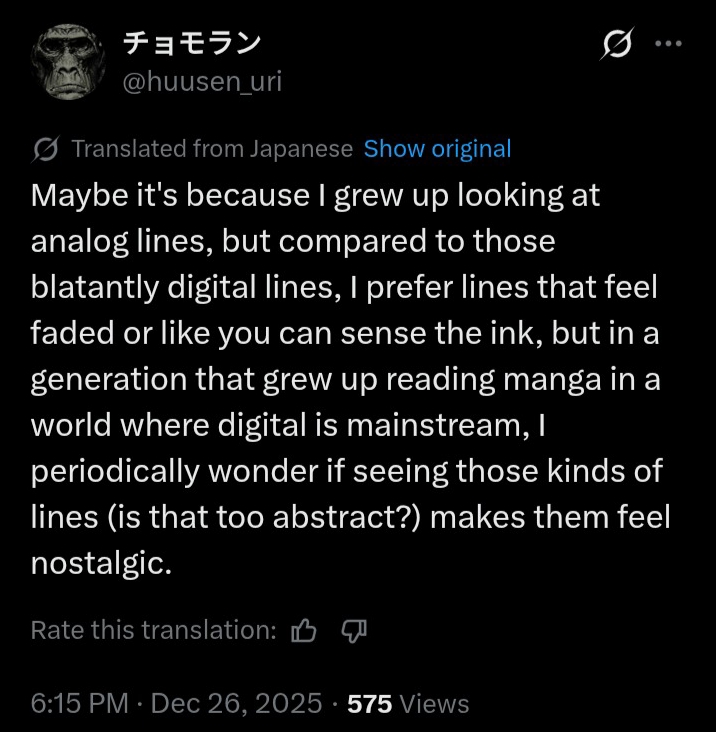
Task: Visit the @huusen_uri handle
Action: (202, 82)
